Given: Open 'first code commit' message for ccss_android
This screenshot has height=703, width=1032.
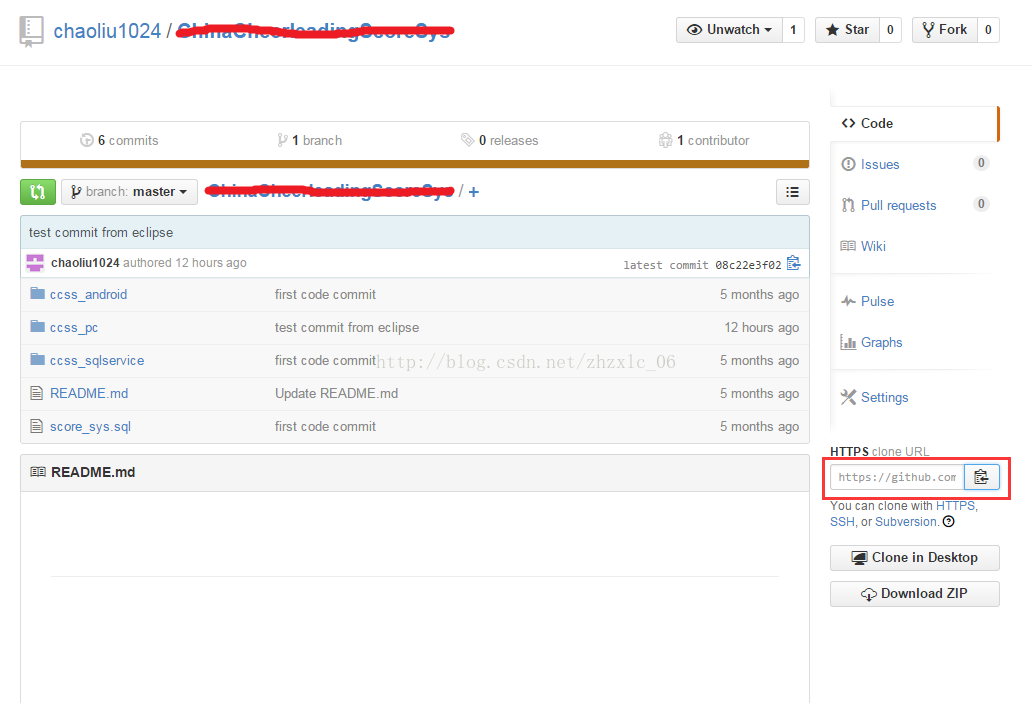Looking at the screenshot, I should click(x=325, y=295).
